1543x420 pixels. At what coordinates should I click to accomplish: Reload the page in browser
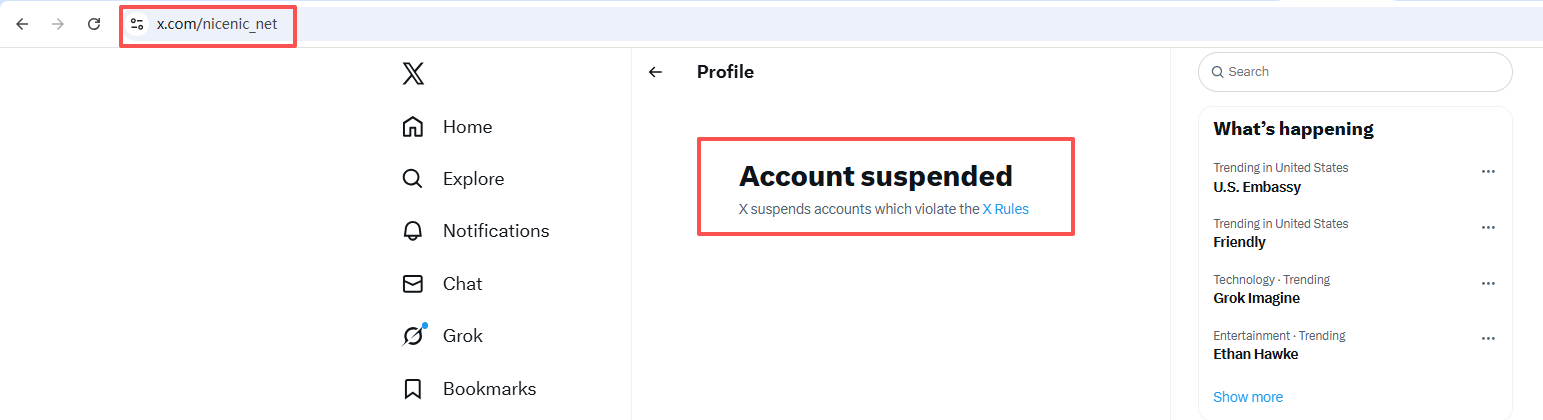94,24
